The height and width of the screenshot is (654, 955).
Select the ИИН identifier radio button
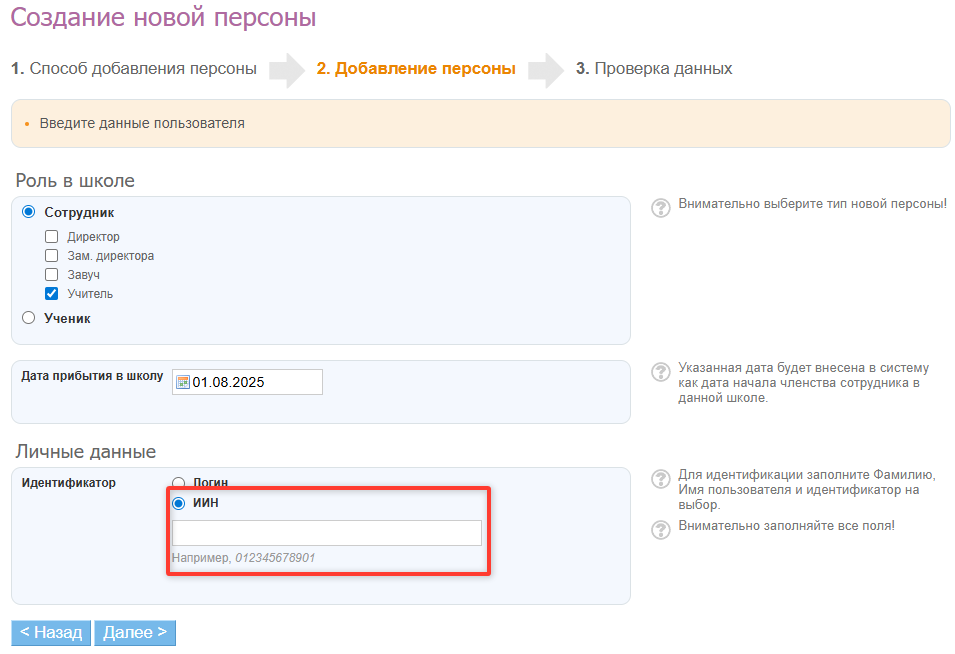point(179,503)
